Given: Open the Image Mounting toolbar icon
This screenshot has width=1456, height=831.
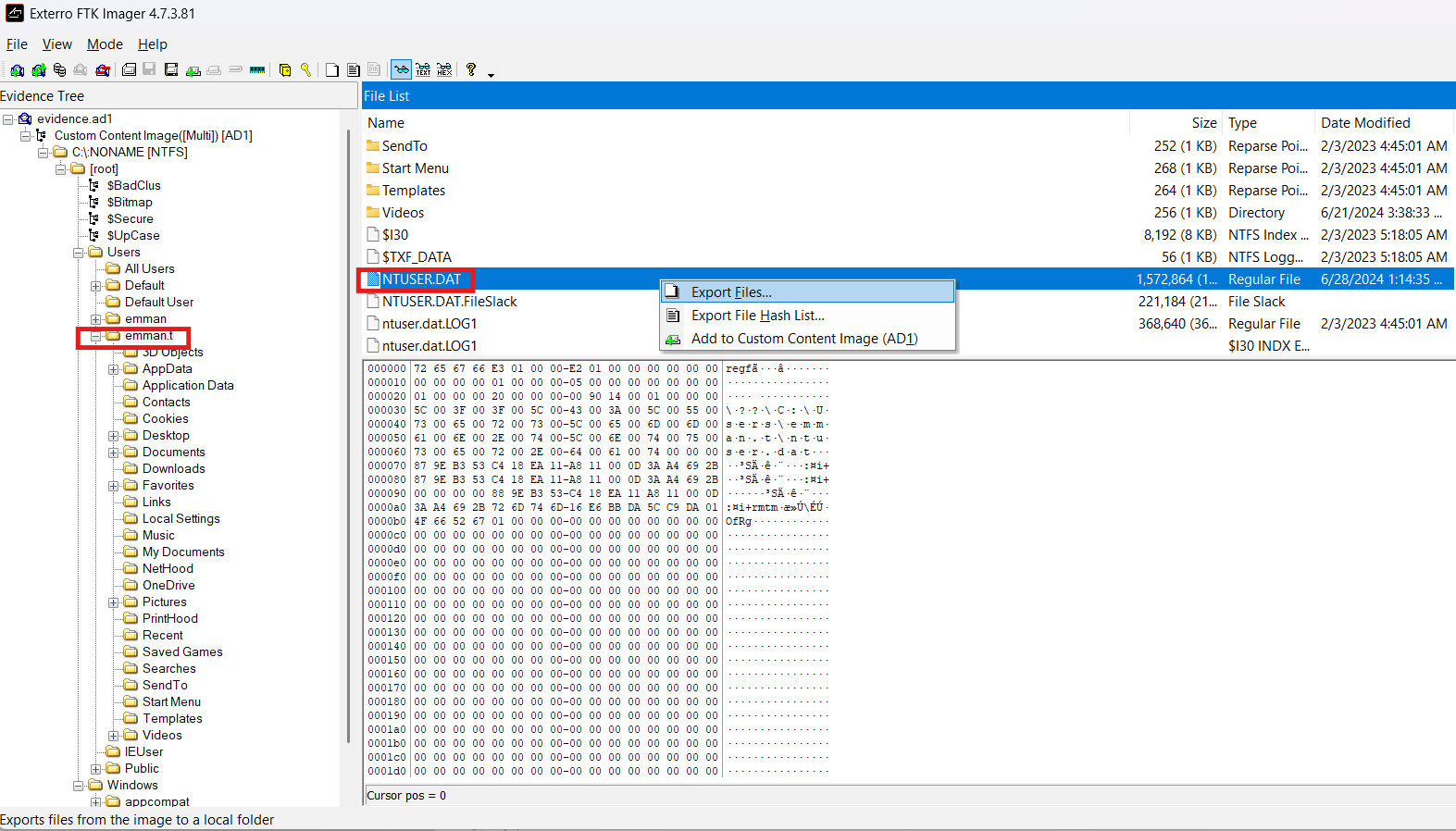Looking at the screenshot, I should pos(59,69).
